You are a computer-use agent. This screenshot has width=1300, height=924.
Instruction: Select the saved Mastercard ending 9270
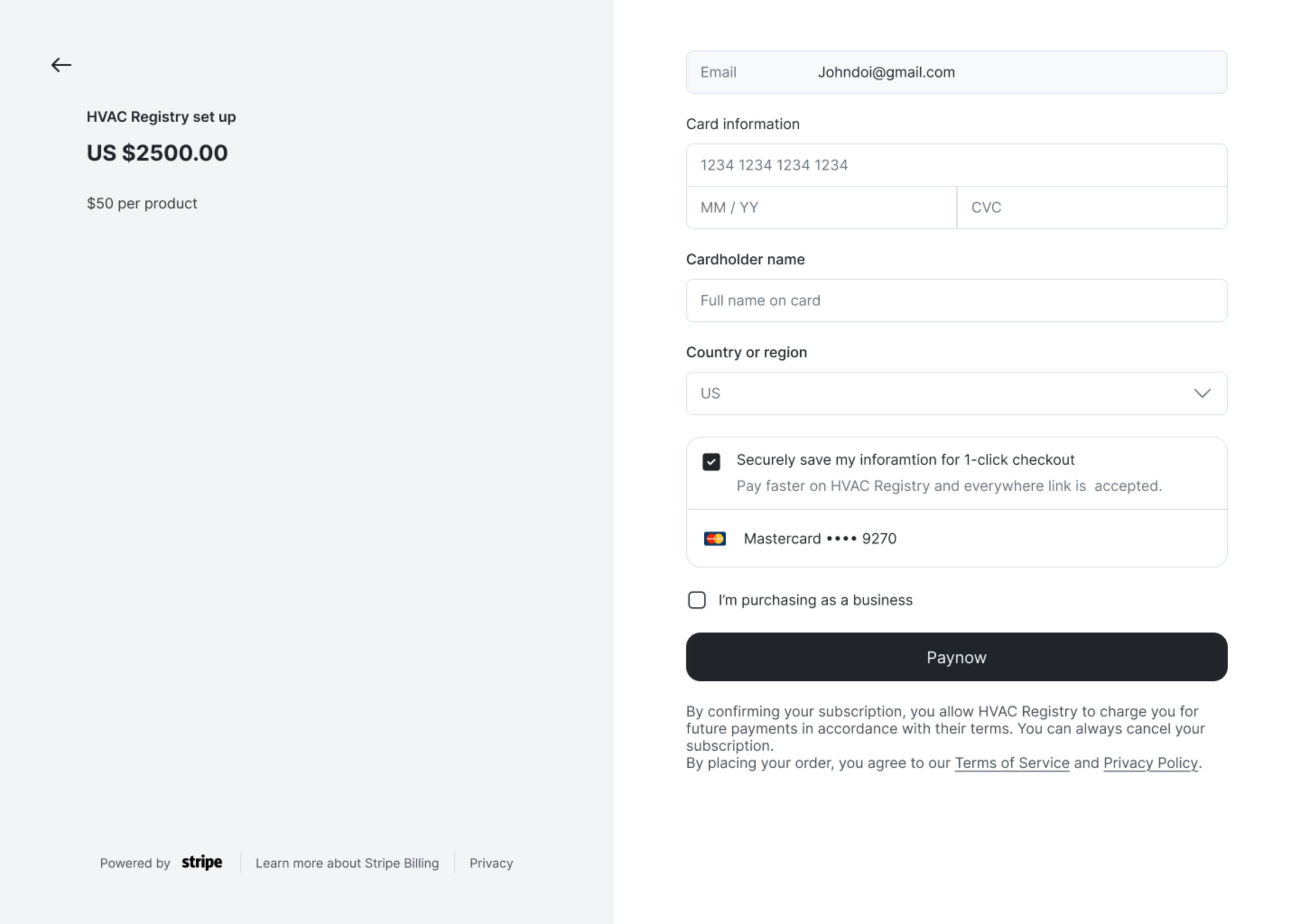(x=956, y=538)
